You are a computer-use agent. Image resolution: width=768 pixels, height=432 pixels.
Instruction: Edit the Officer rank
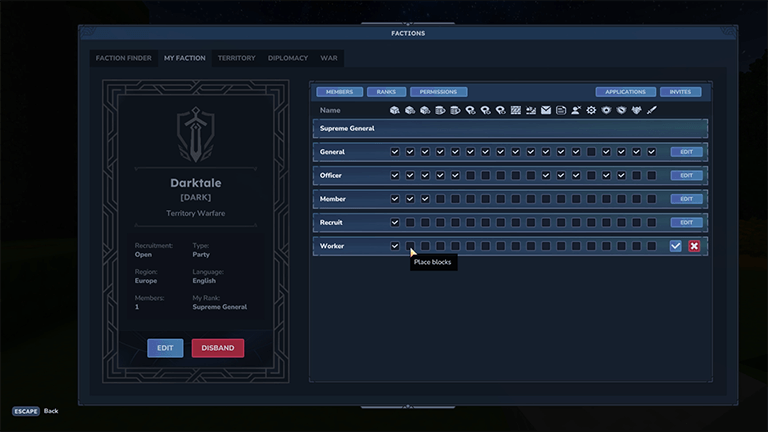coord(687,175)
